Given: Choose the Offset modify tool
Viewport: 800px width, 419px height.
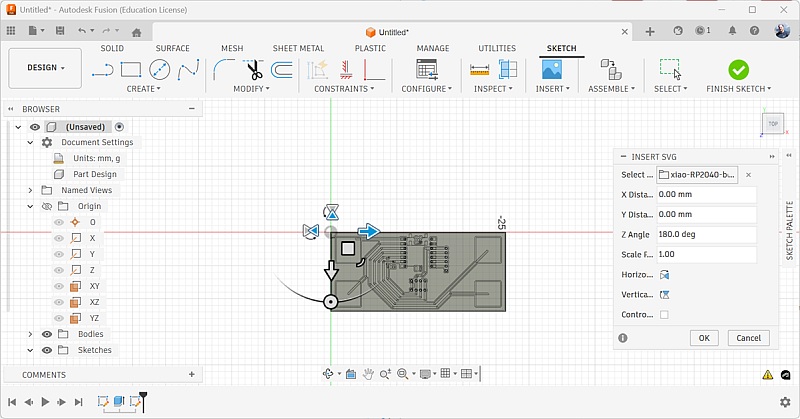Looking at the screenshot, I should pyautogui.click(x=282, y=69).
